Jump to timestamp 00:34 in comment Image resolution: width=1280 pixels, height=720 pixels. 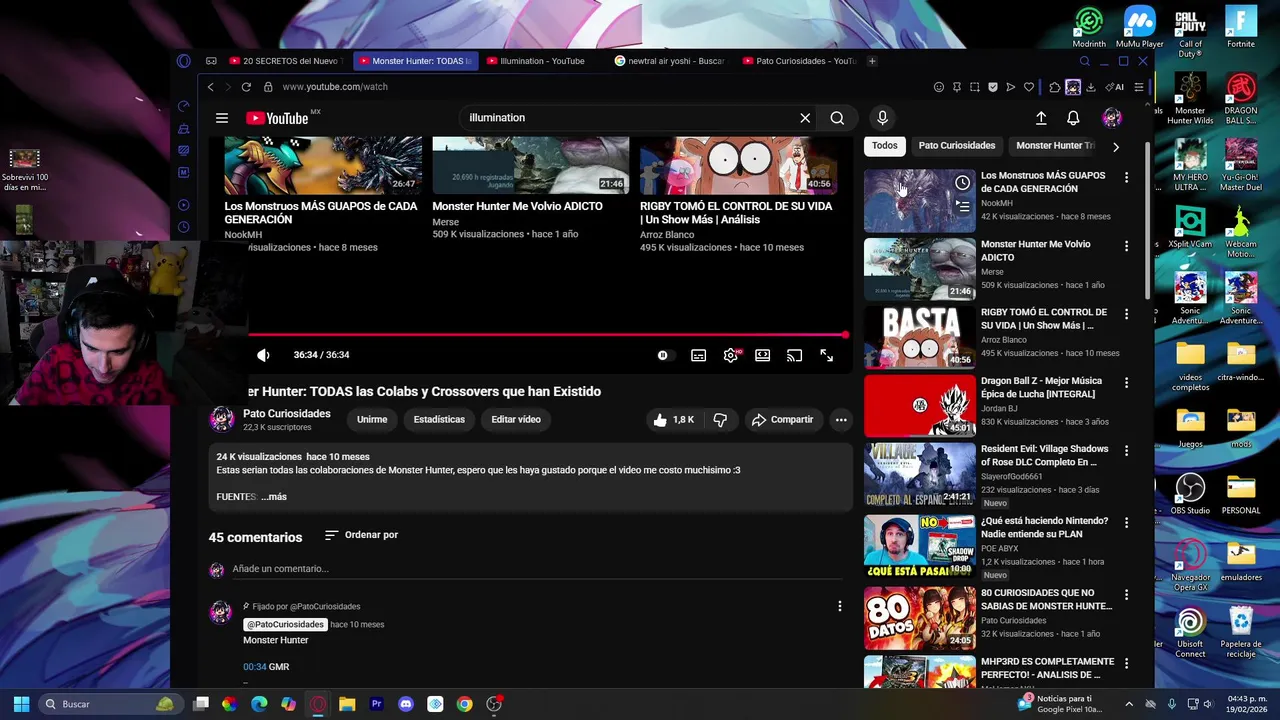click(254, 667)
